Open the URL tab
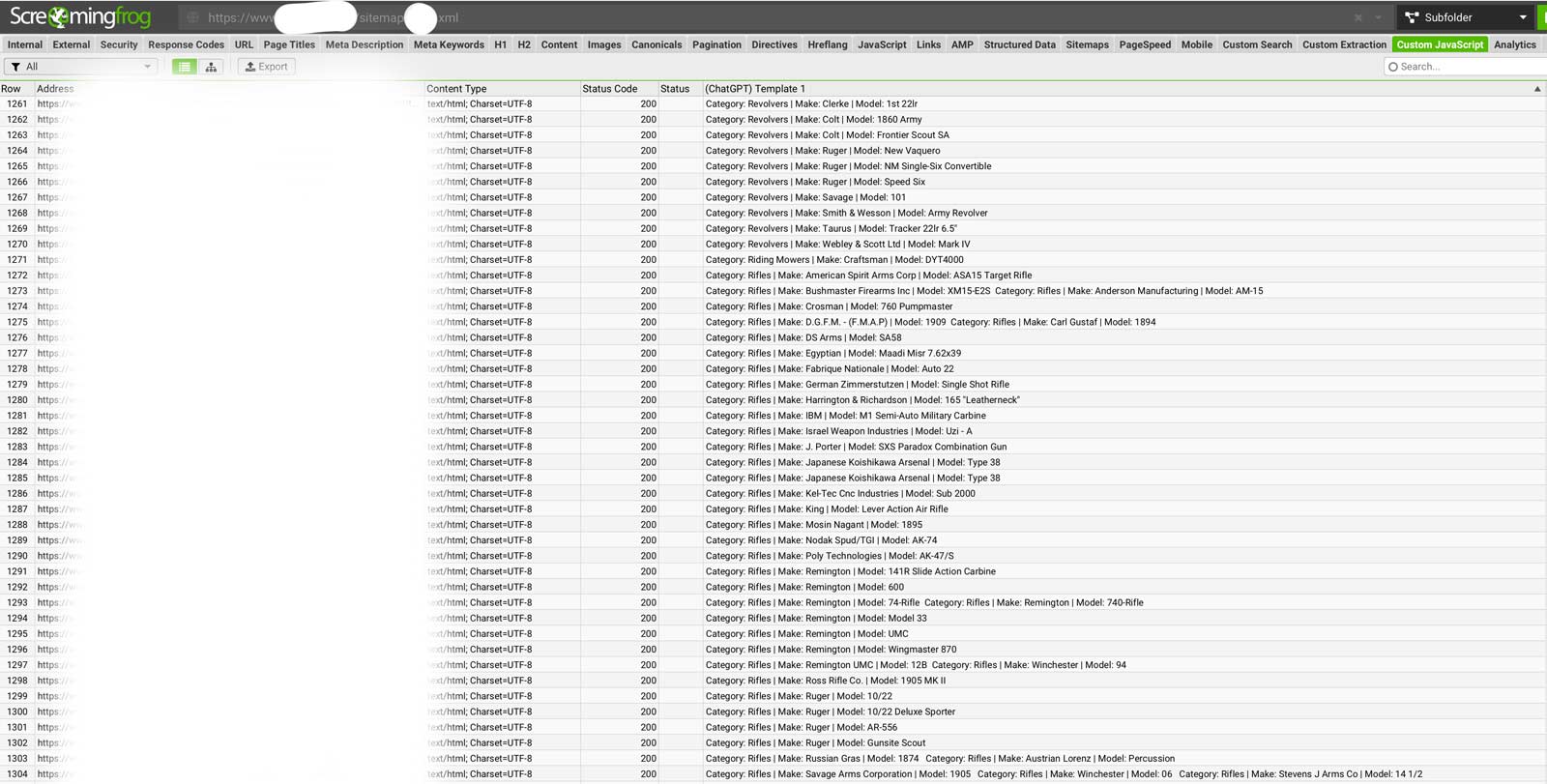Viewport: 1547px width, 784px height. pos(244,44)
